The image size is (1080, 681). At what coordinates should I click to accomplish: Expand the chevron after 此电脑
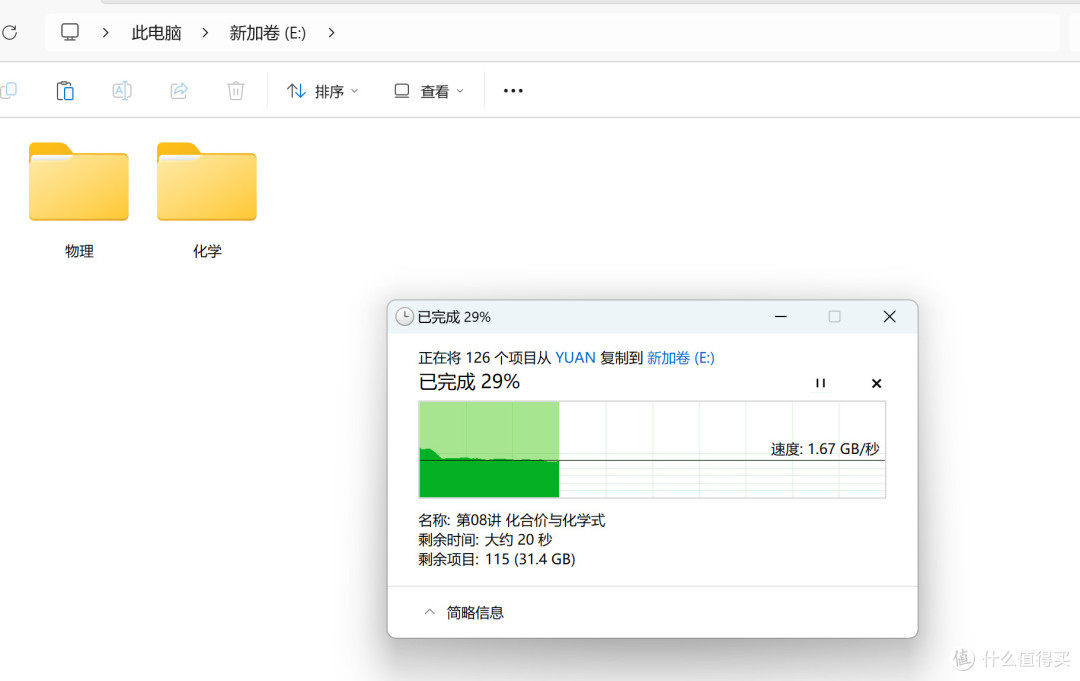pyautogui.click(x=205, y=32)
